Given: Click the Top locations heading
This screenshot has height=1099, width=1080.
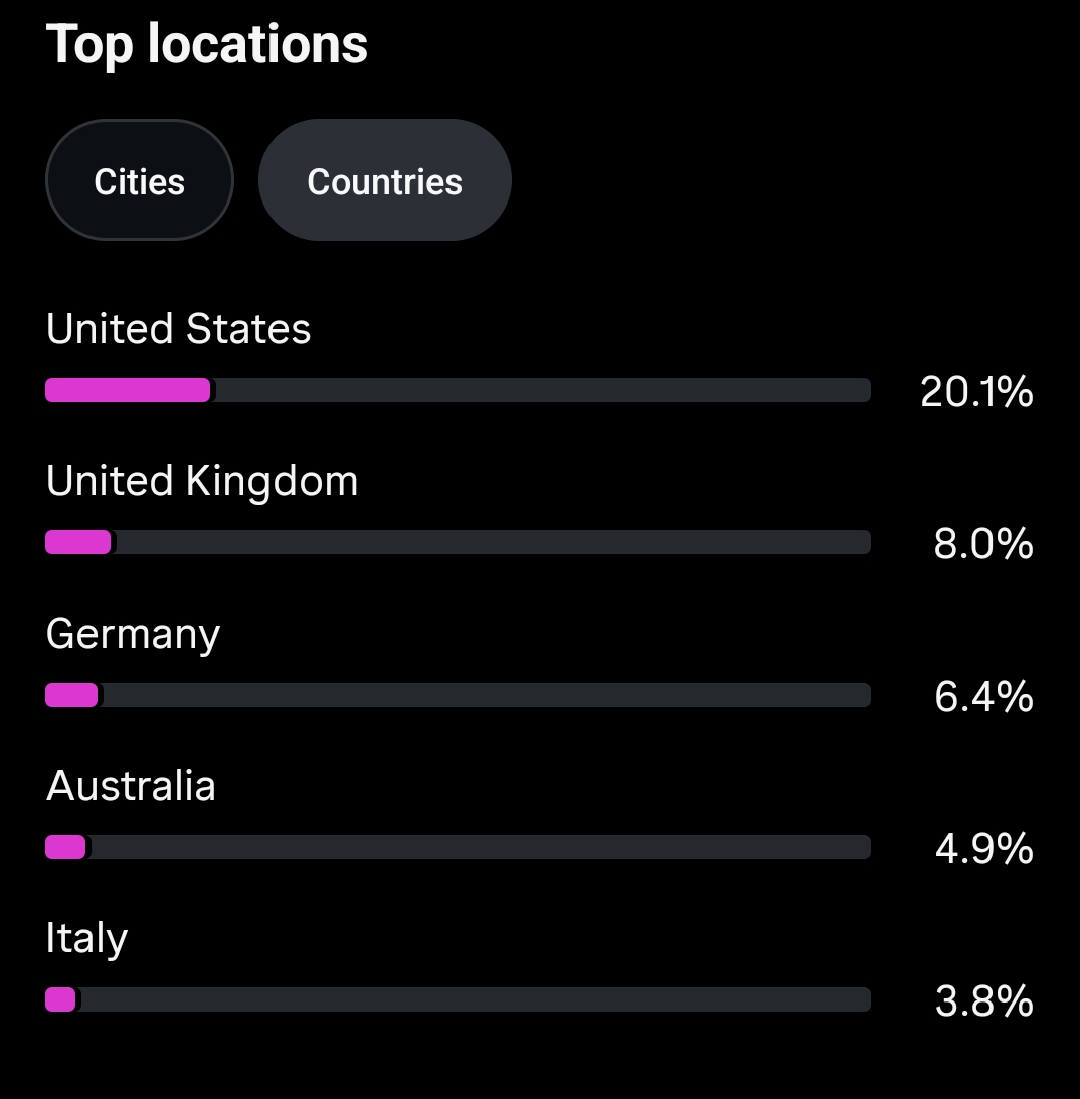Looking at the screenshot, I should (207, 44).
